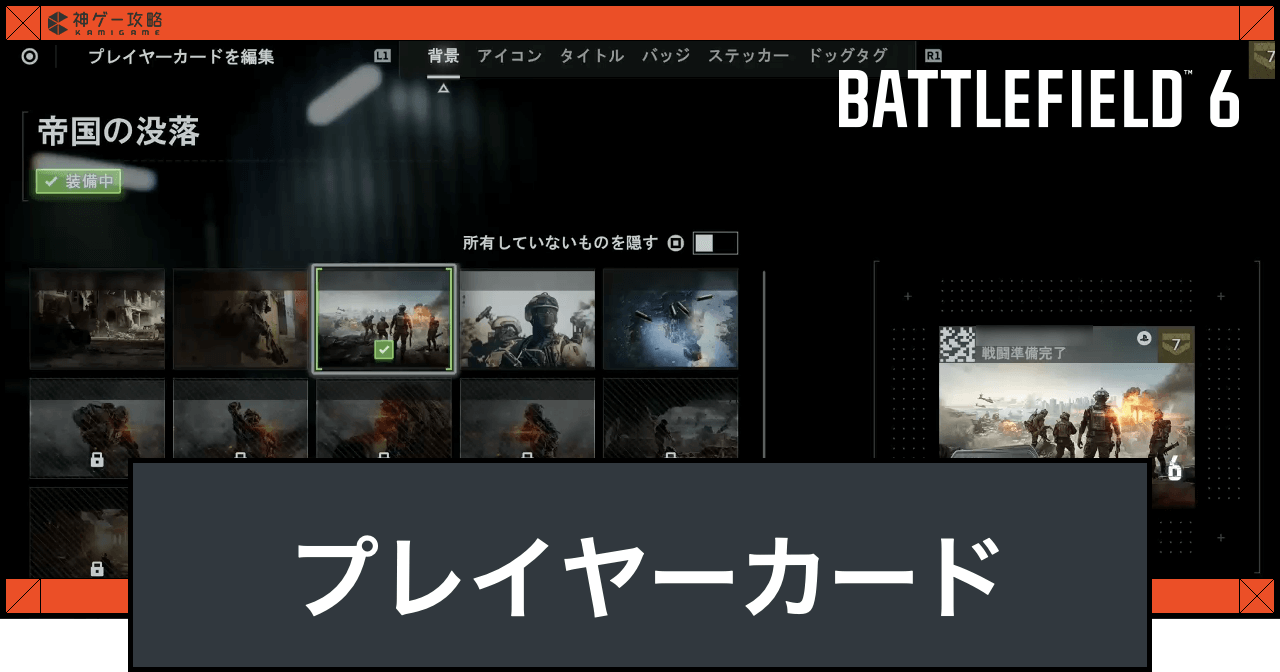This screenshot has width=1280, height=672.
Task: Click the rank 7 badge on the preview card
Action: click(x=1176, y=345)
